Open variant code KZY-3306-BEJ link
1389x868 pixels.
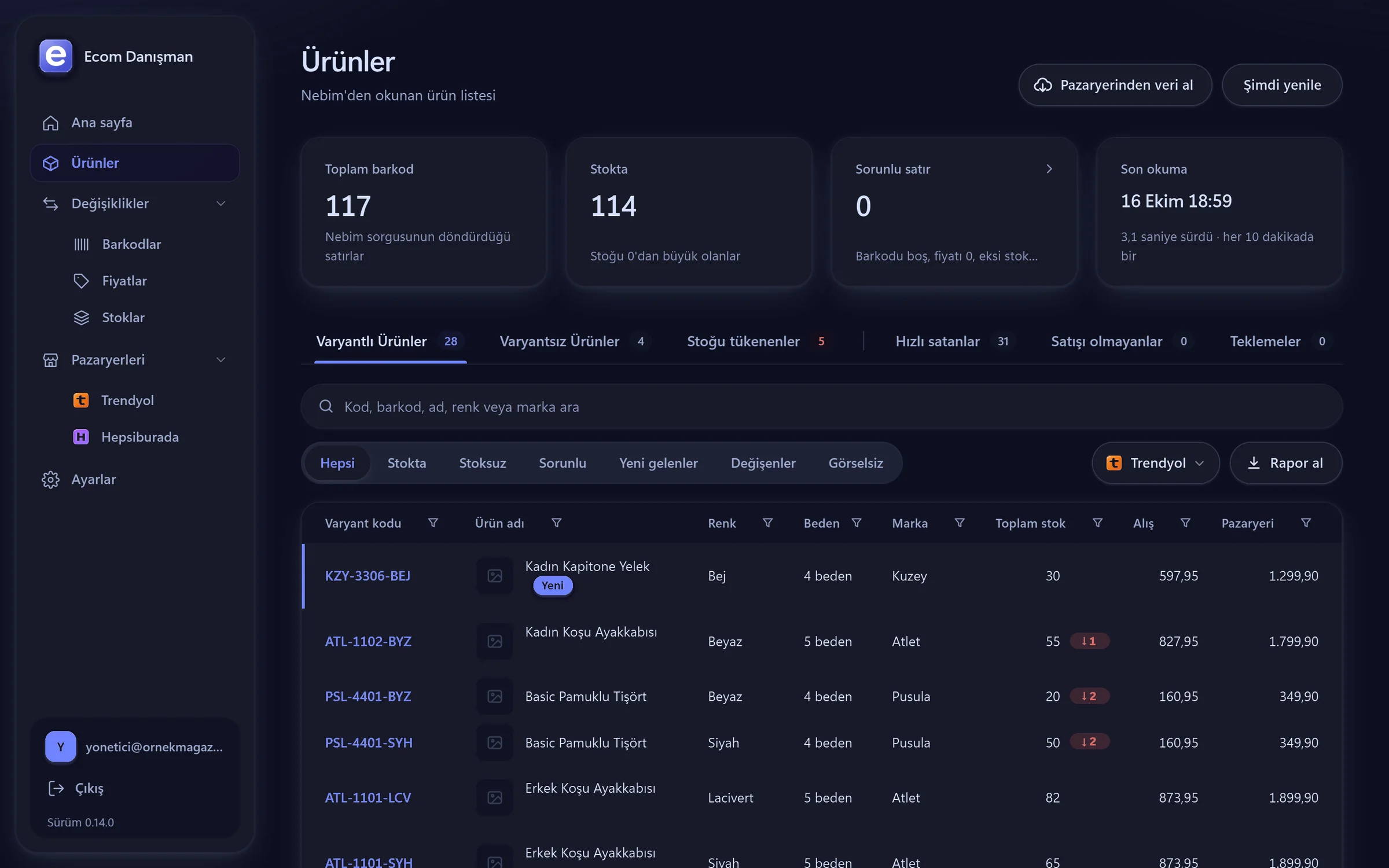pos(368,576)
